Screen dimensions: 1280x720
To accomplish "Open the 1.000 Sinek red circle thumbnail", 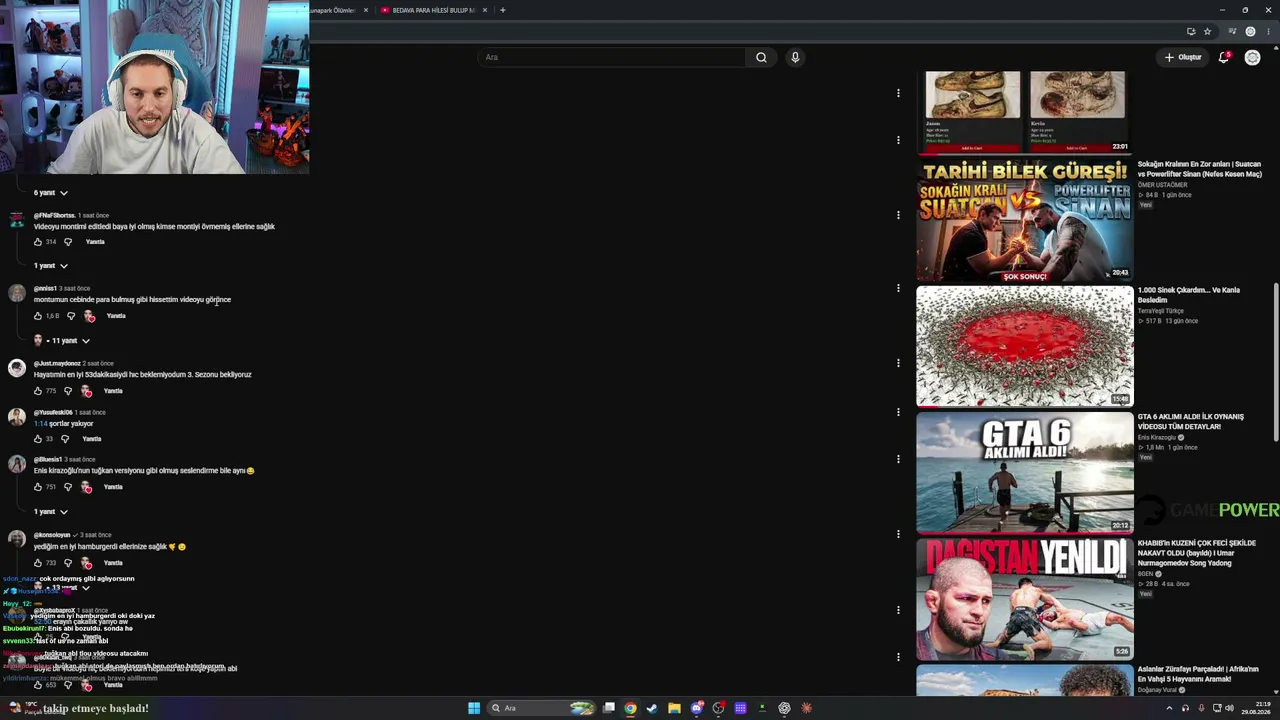I will 1025,346.
